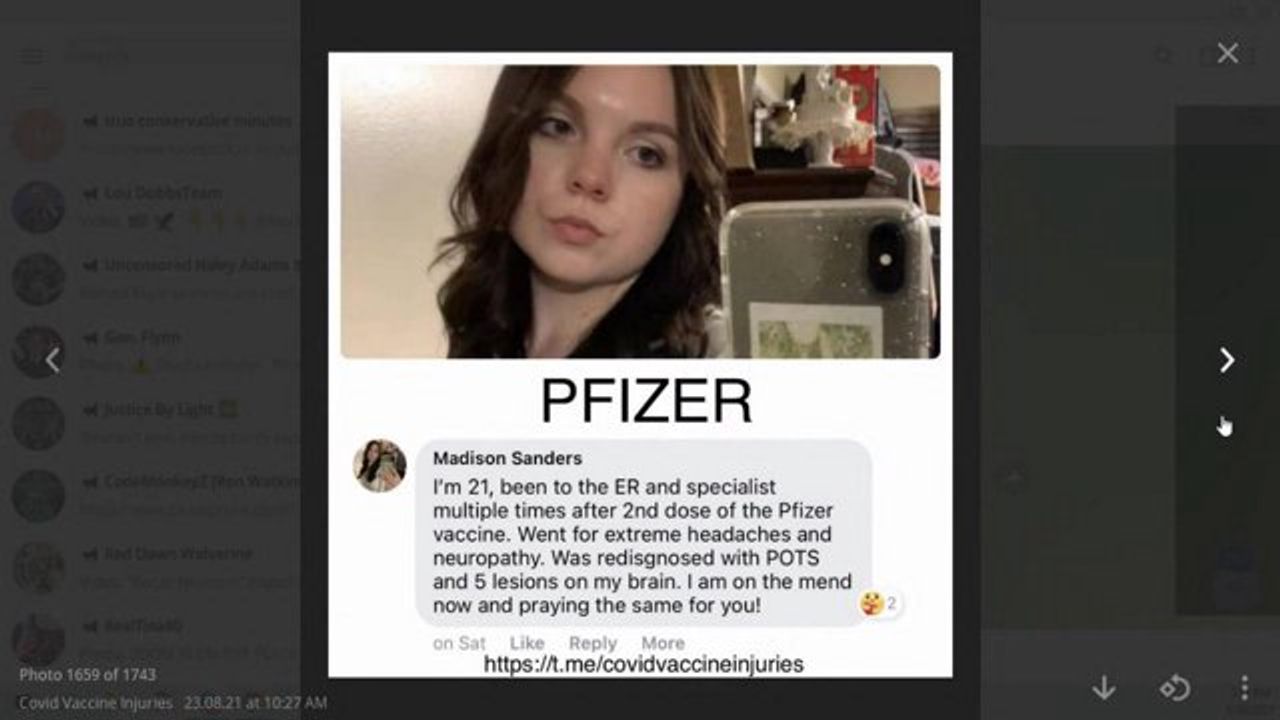Image resolution: width=1280 pixels, height=720 pixels.
Task: Select the Red Dawn Wolverine channel
Action: click(x=150, y=568)
